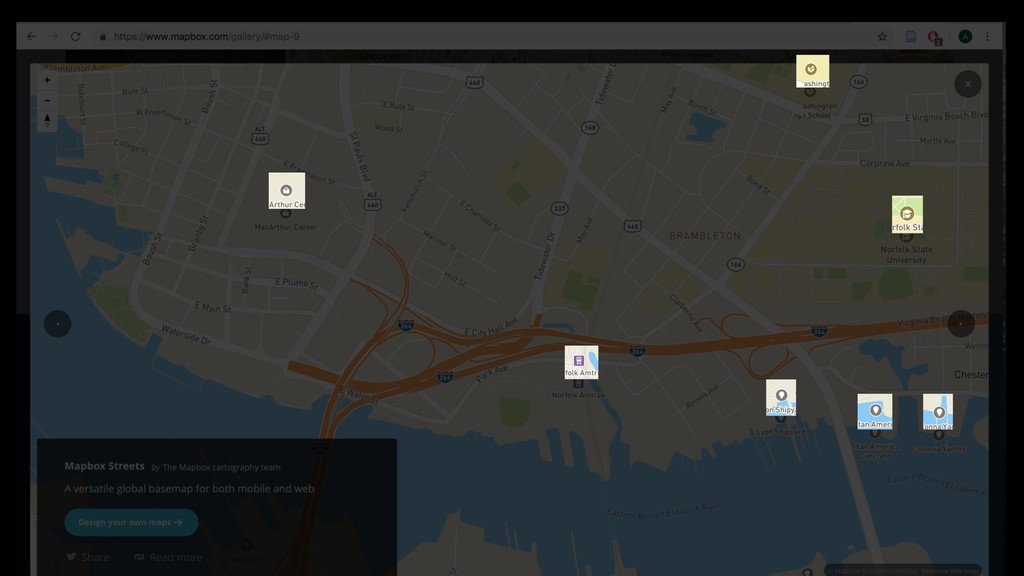Click the route 337 shield

tap(559, 208)
